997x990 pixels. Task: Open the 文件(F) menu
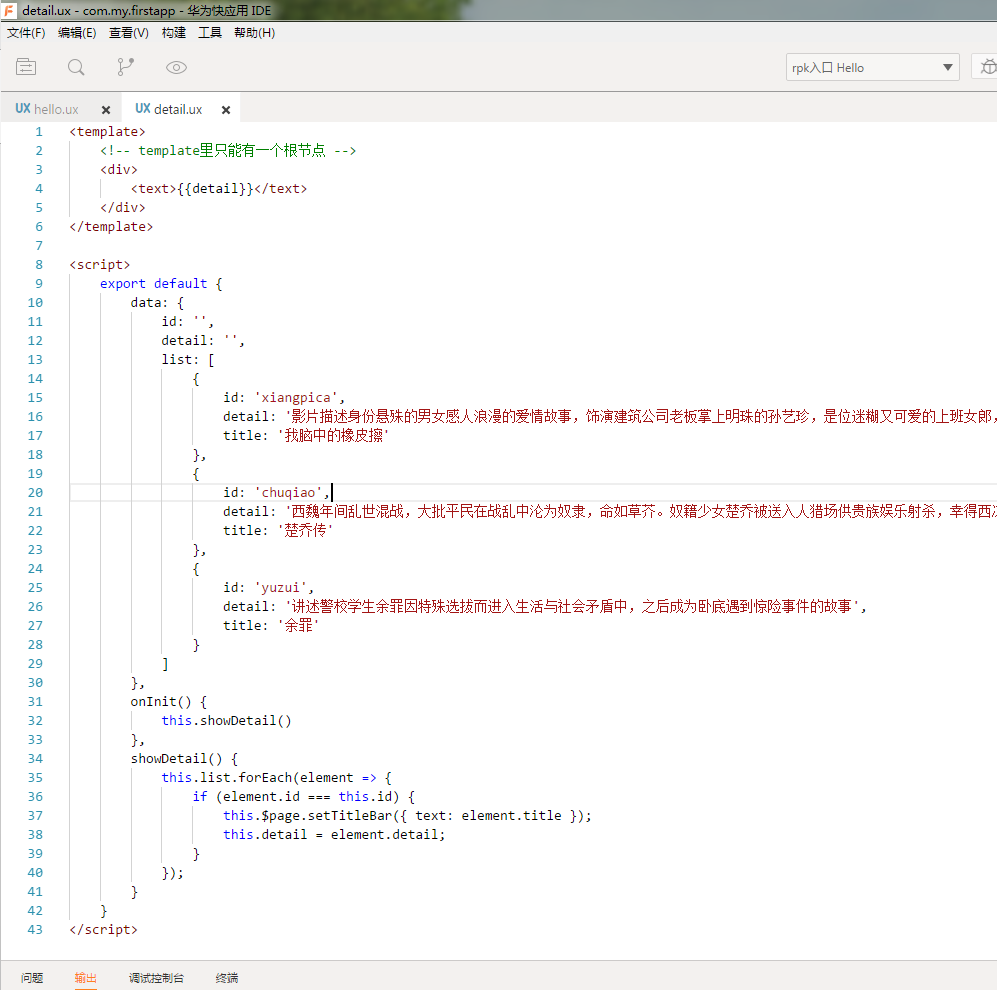pos(26,33)
